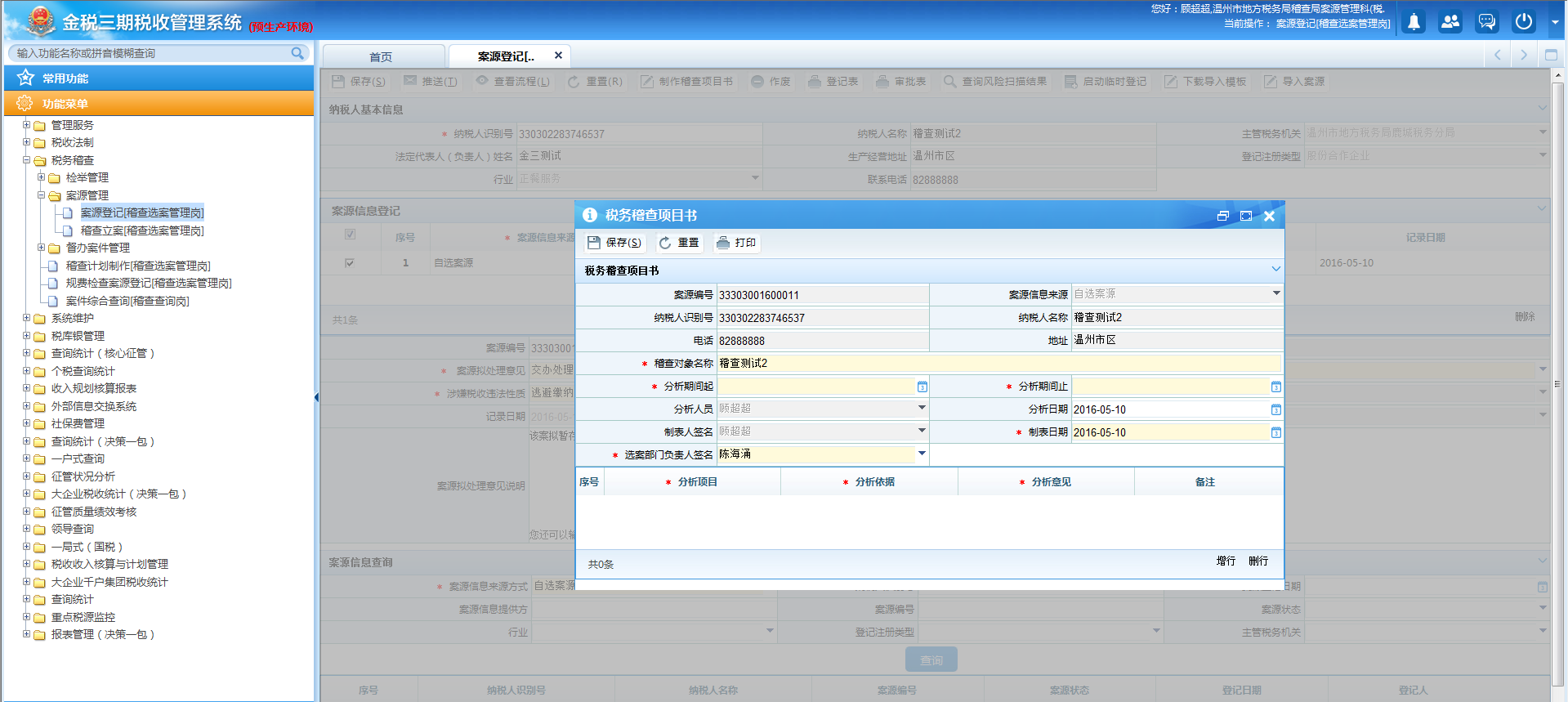Click the notification bell icon
Screen dimensions: 1568x702
(x=1414, y=22)
